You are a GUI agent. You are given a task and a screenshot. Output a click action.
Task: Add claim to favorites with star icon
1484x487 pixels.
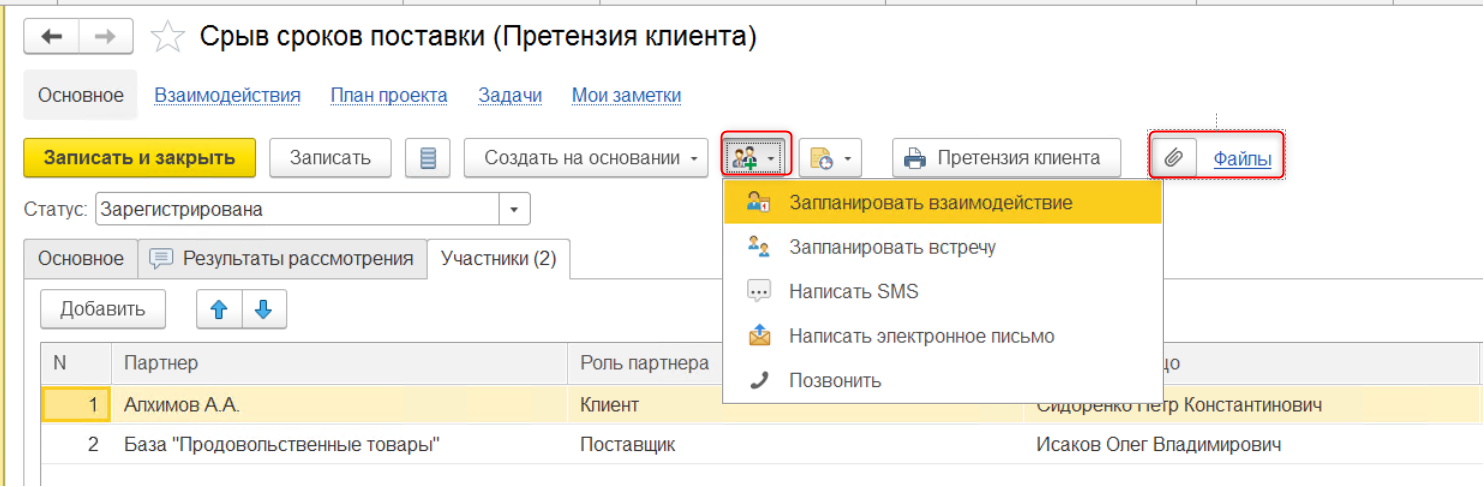(x=167, y=38)
